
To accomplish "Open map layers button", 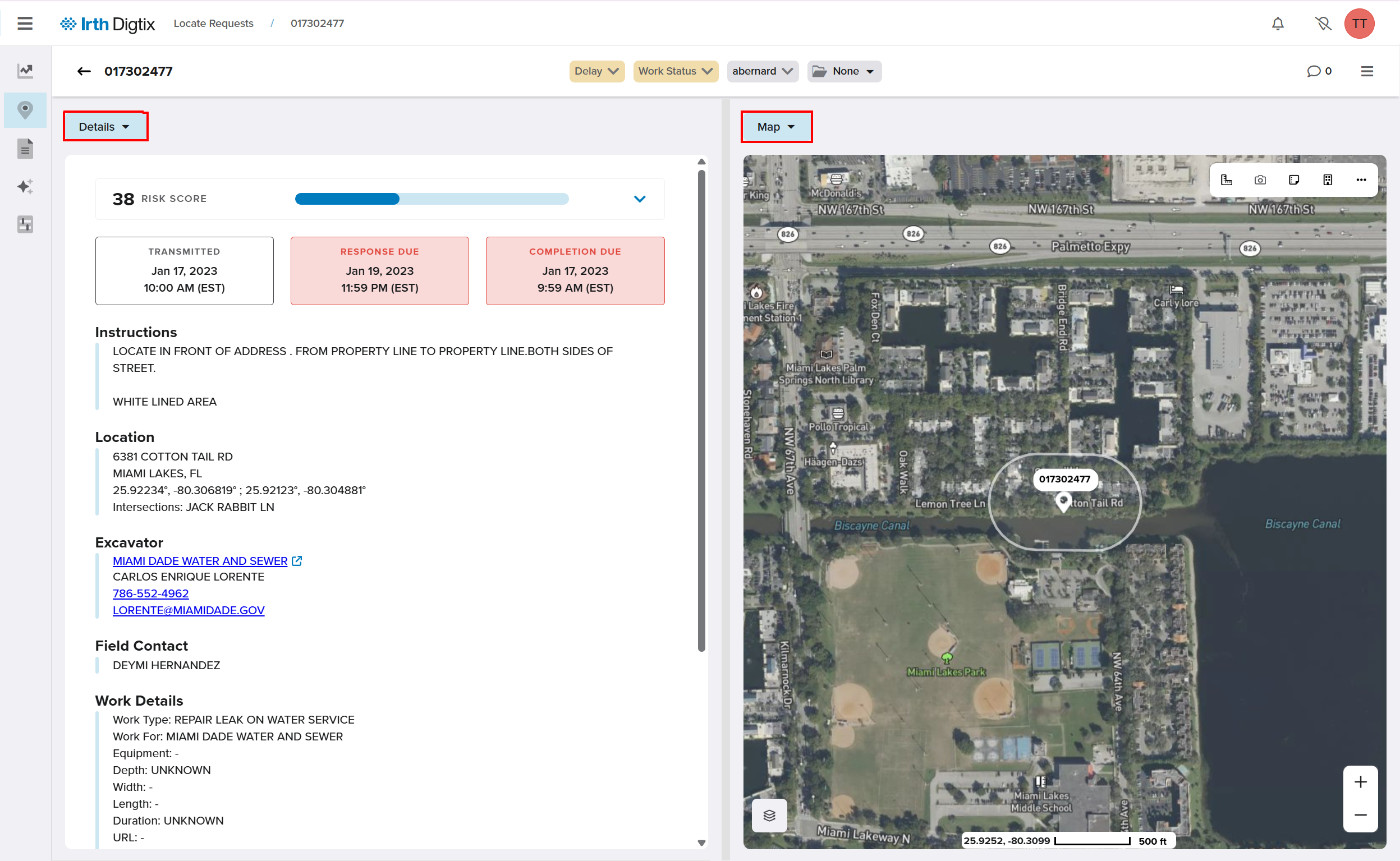I will 769,815.
